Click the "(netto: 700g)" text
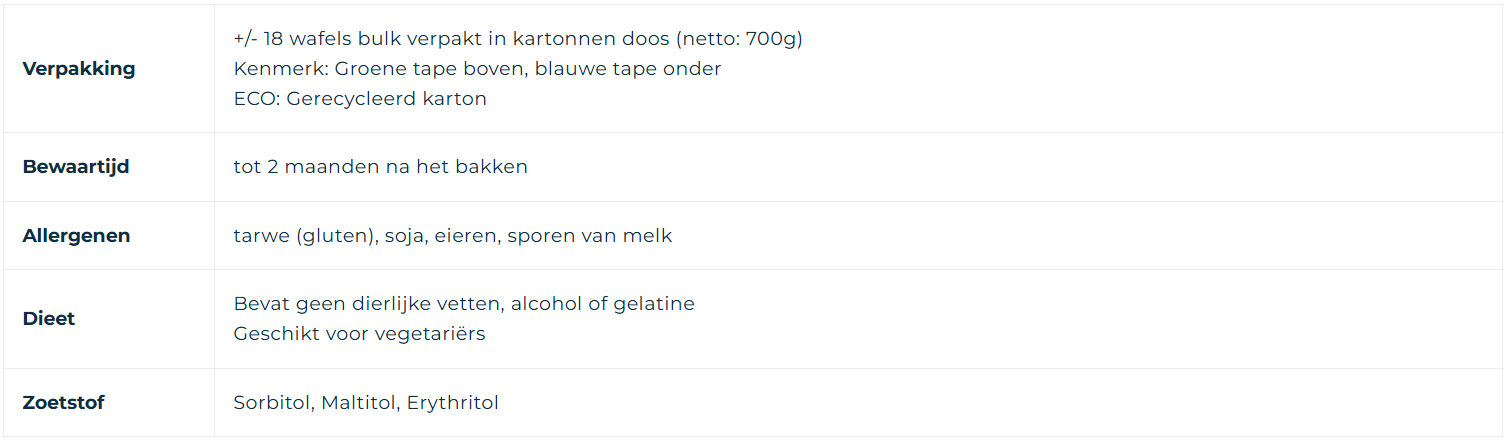The width and height of the screenshot is (1508, 442). pyautogui.click(x=739, y=39)
